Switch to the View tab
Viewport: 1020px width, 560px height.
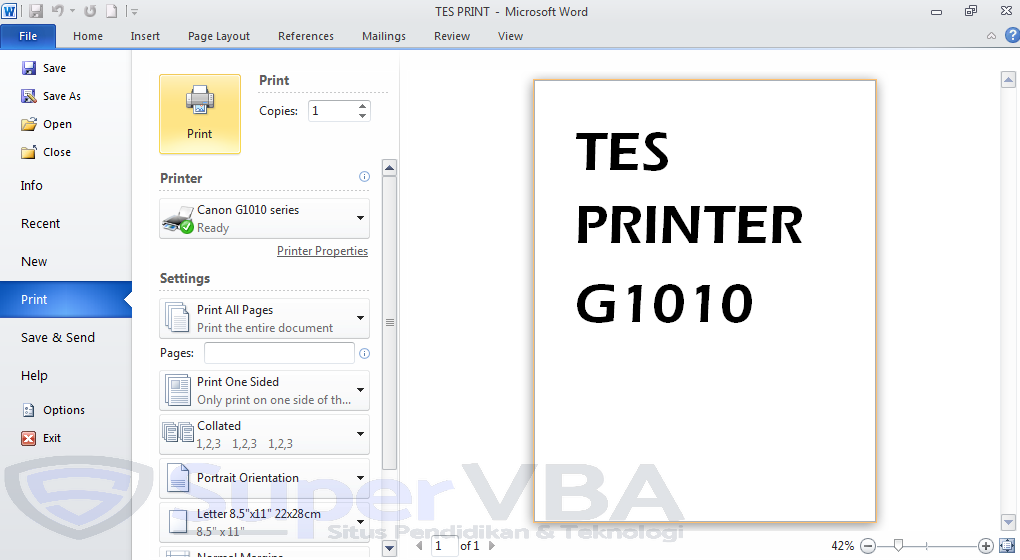(511, 36)
